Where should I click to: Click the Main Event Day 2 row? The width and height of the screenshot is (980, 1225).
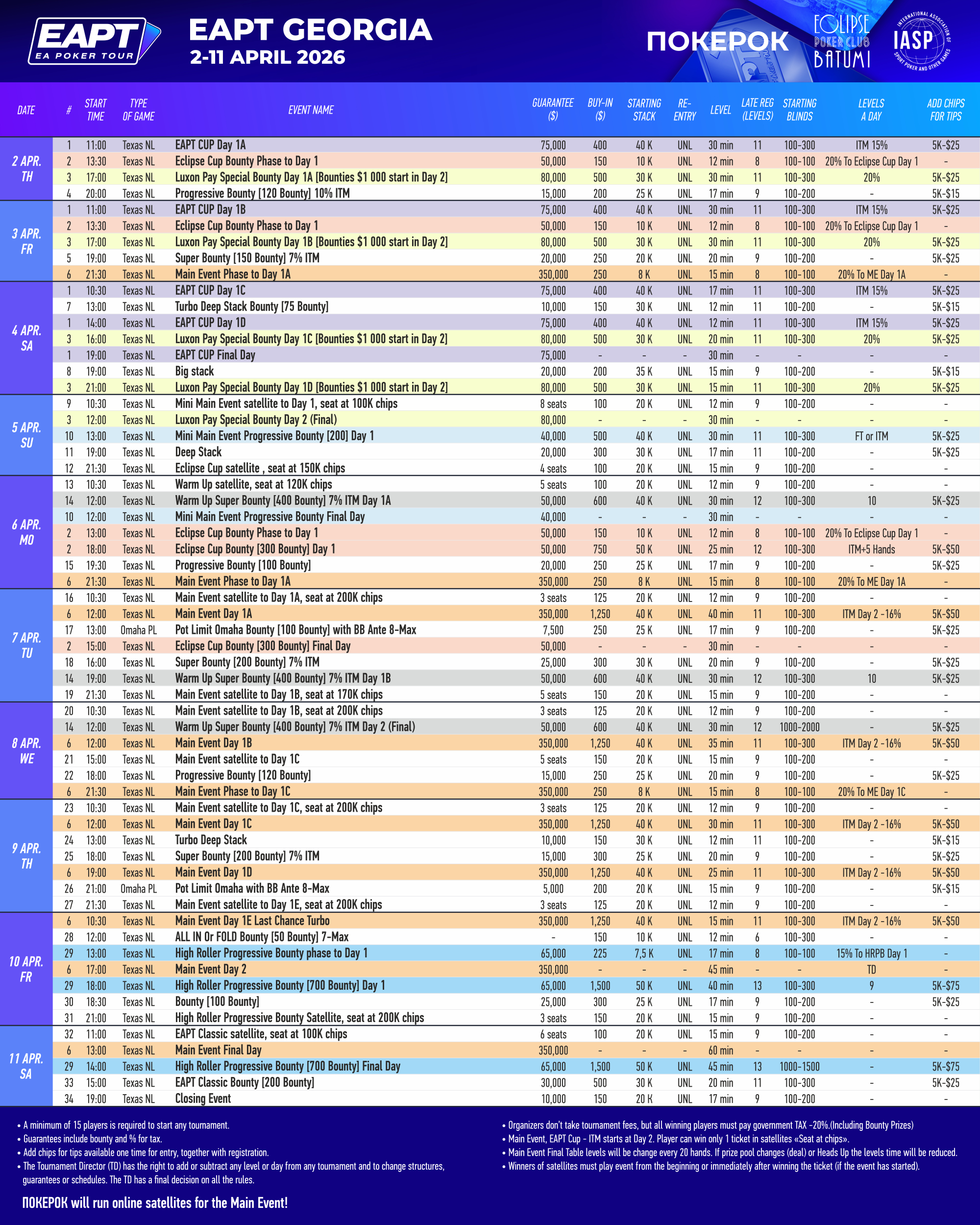[210, 969]
